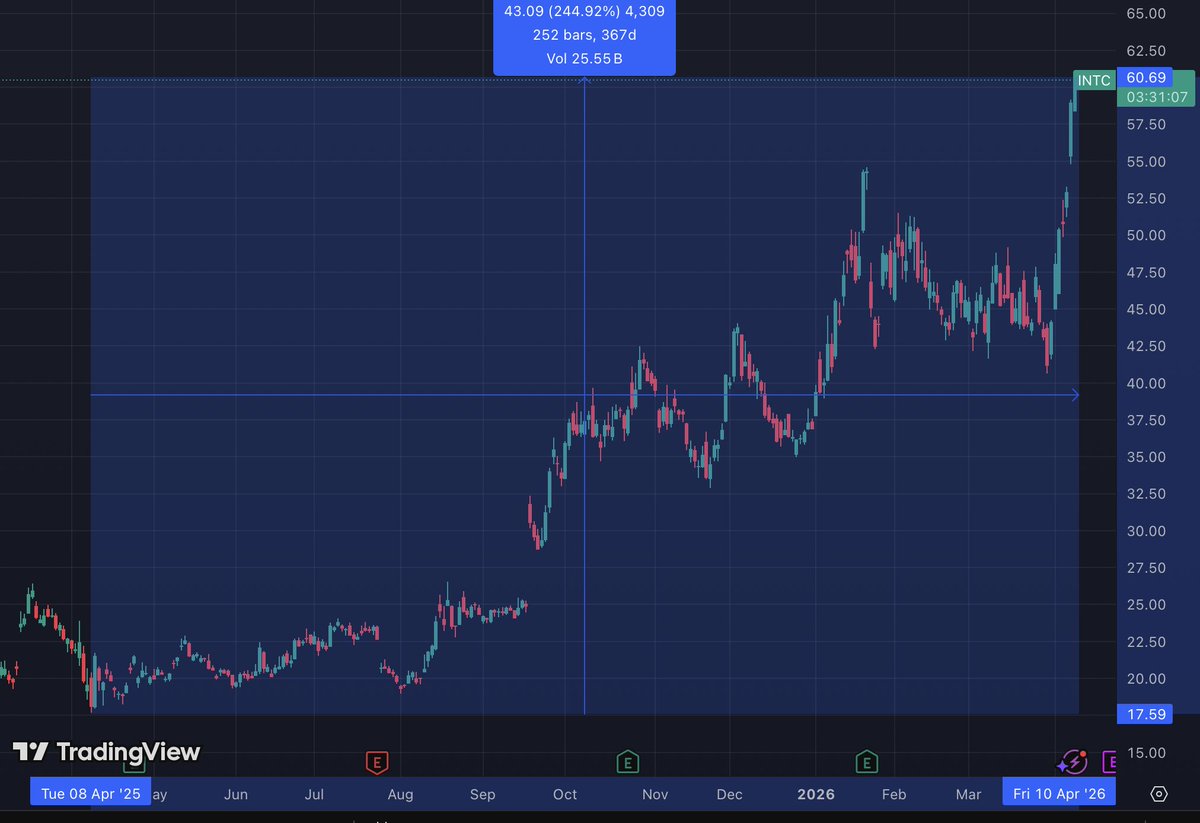Click the 20.00 price scale label
The height and width of the screenshot is (823, 1200).
click(x=1145, y=680)
